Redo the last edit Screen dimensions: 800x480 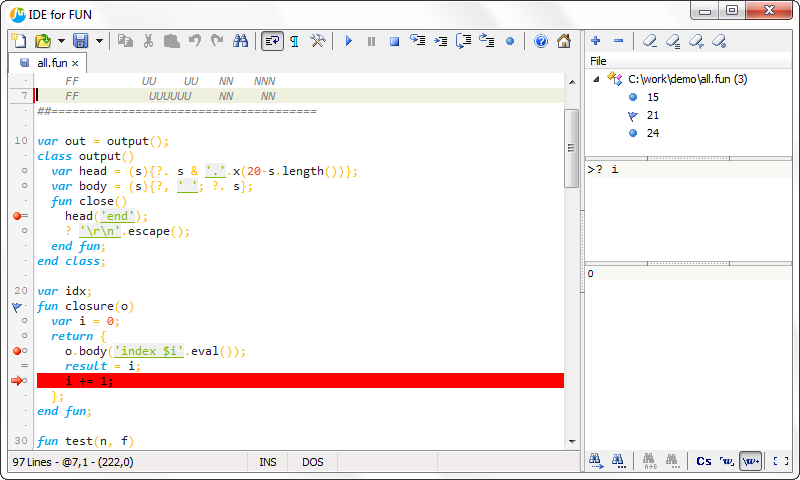point(217,41)
